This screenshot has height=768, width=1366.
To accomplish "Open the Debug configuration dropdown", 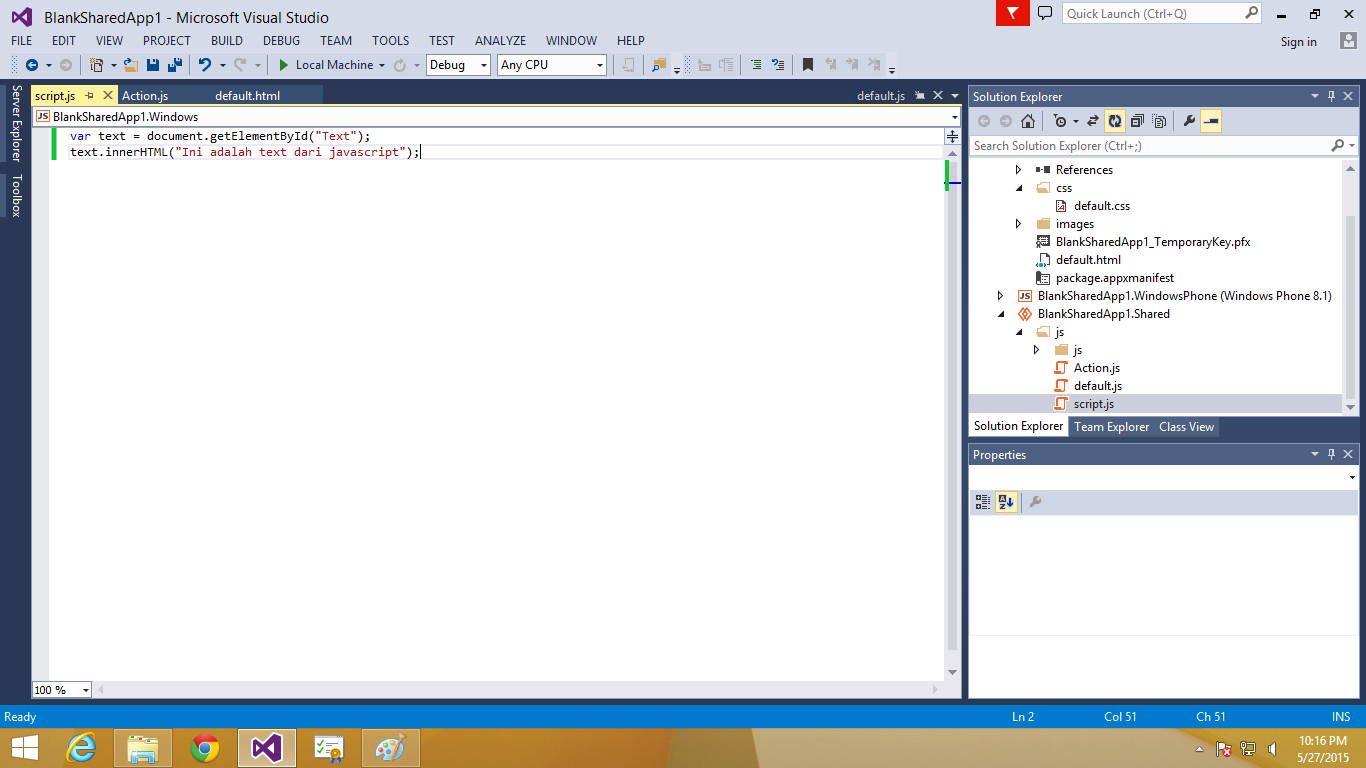I will pos(481,64).
